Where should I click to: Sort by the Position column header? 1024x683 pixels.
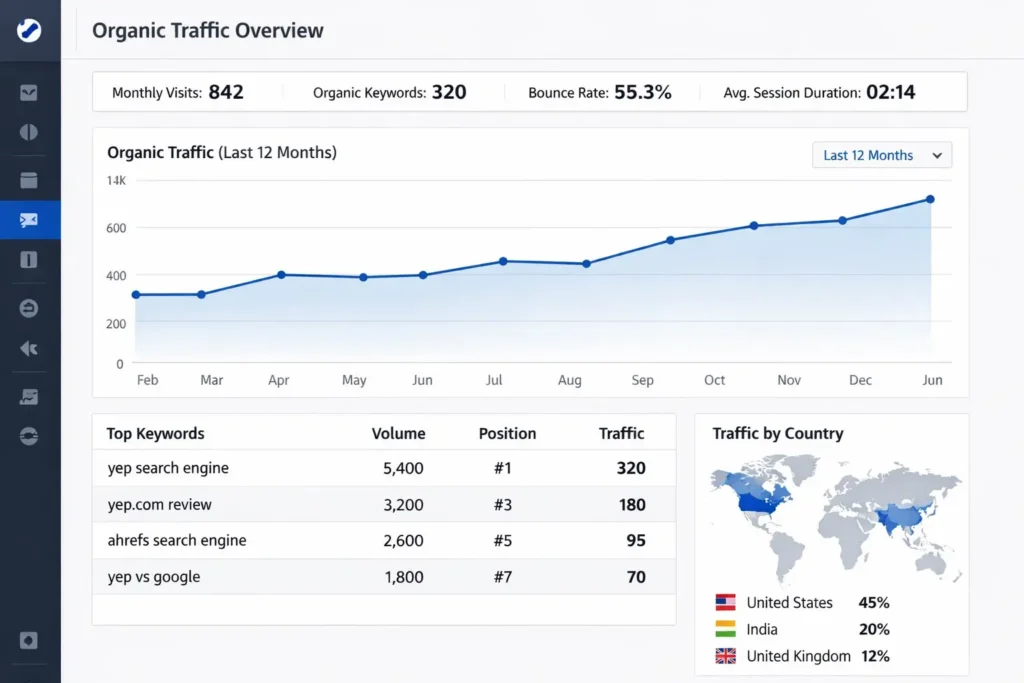click(507, 434)
